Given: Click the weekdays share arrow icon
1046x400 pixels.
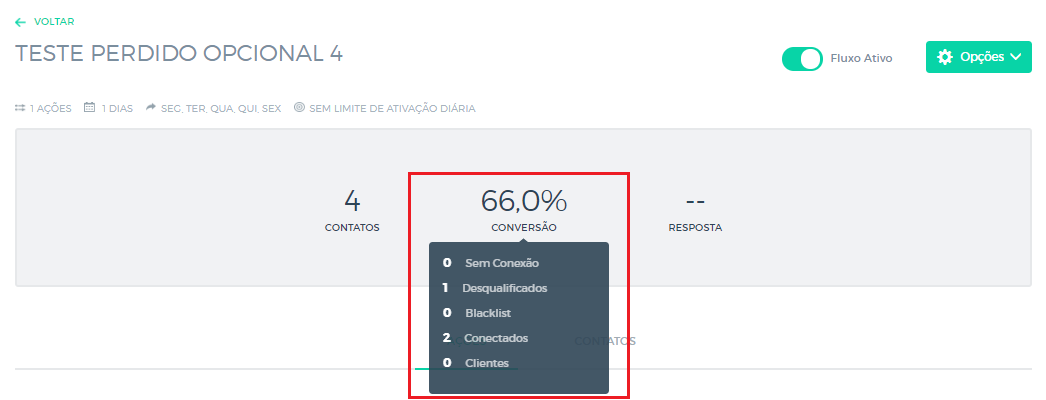Looking at the screenshot, I should pyautogui.click(x=151, y=108).
